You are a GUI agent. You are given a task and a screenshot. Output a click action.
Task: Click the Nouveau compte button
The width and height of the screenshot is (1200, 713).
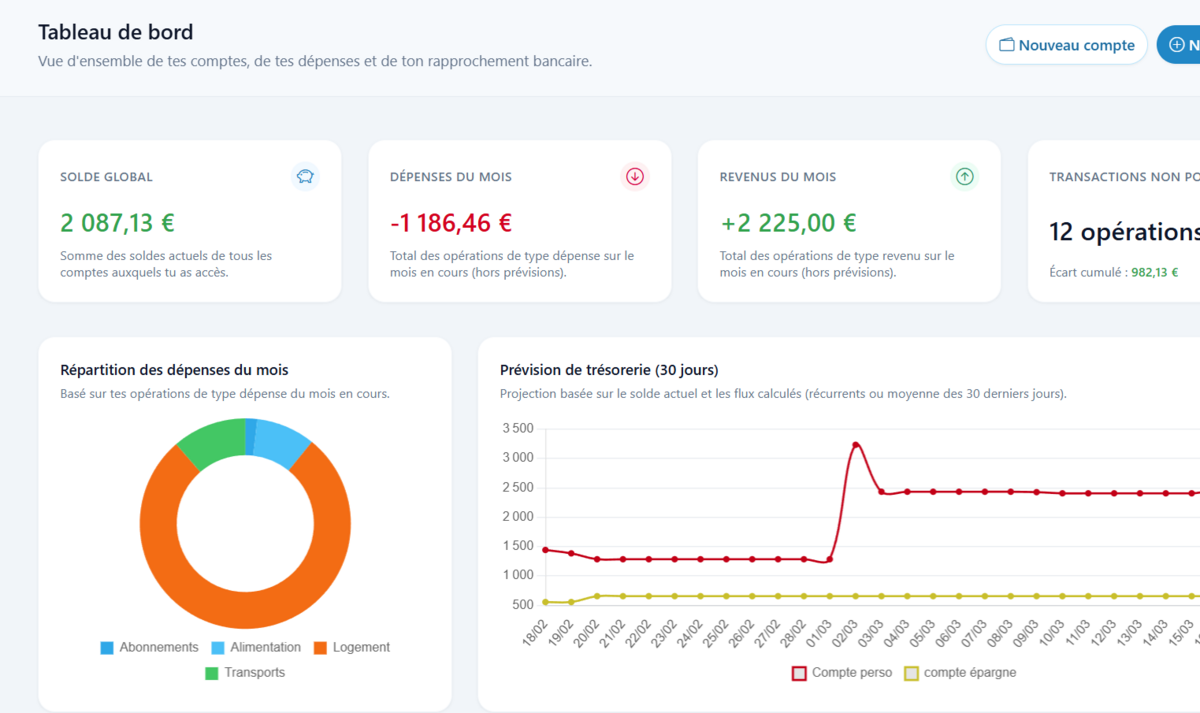[x=1066, y=44]
